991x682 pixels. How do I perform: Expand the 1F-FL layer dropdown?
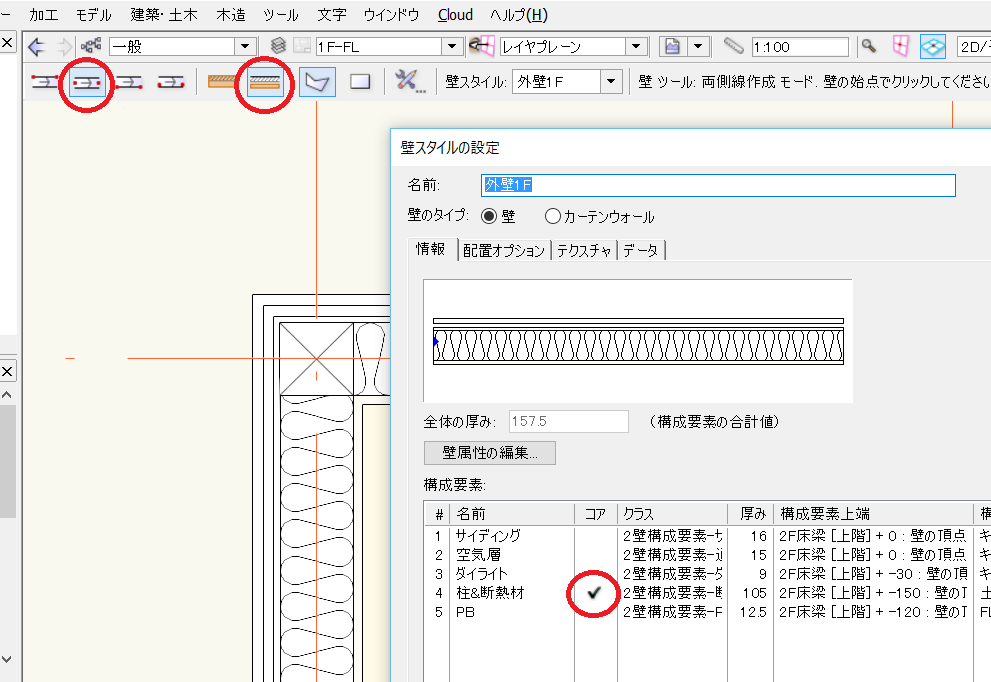[452, 46]
